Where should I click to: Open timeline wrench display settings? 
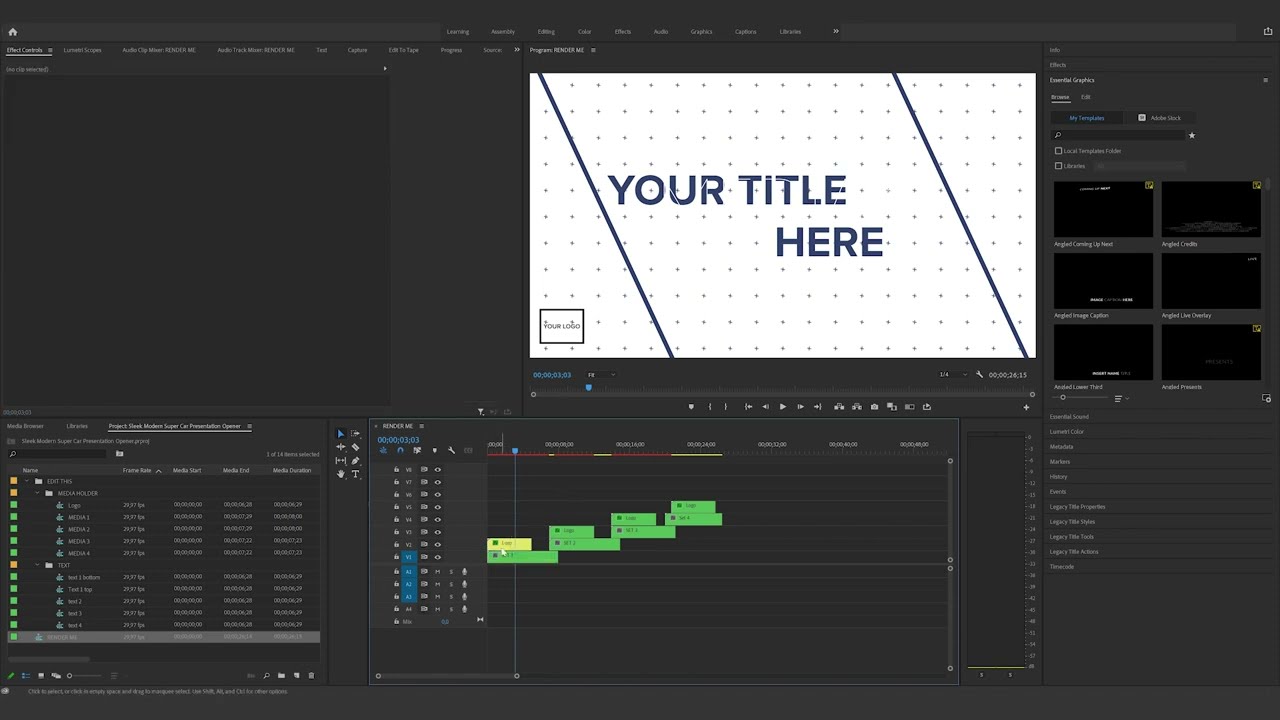click(451, 450)
